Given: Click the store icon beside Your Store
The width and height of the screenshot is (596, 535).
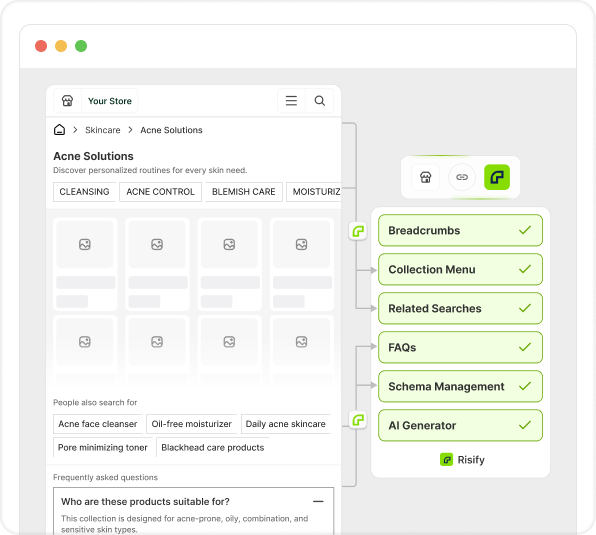Looking at the screenshot, I should tap(67, 101).
